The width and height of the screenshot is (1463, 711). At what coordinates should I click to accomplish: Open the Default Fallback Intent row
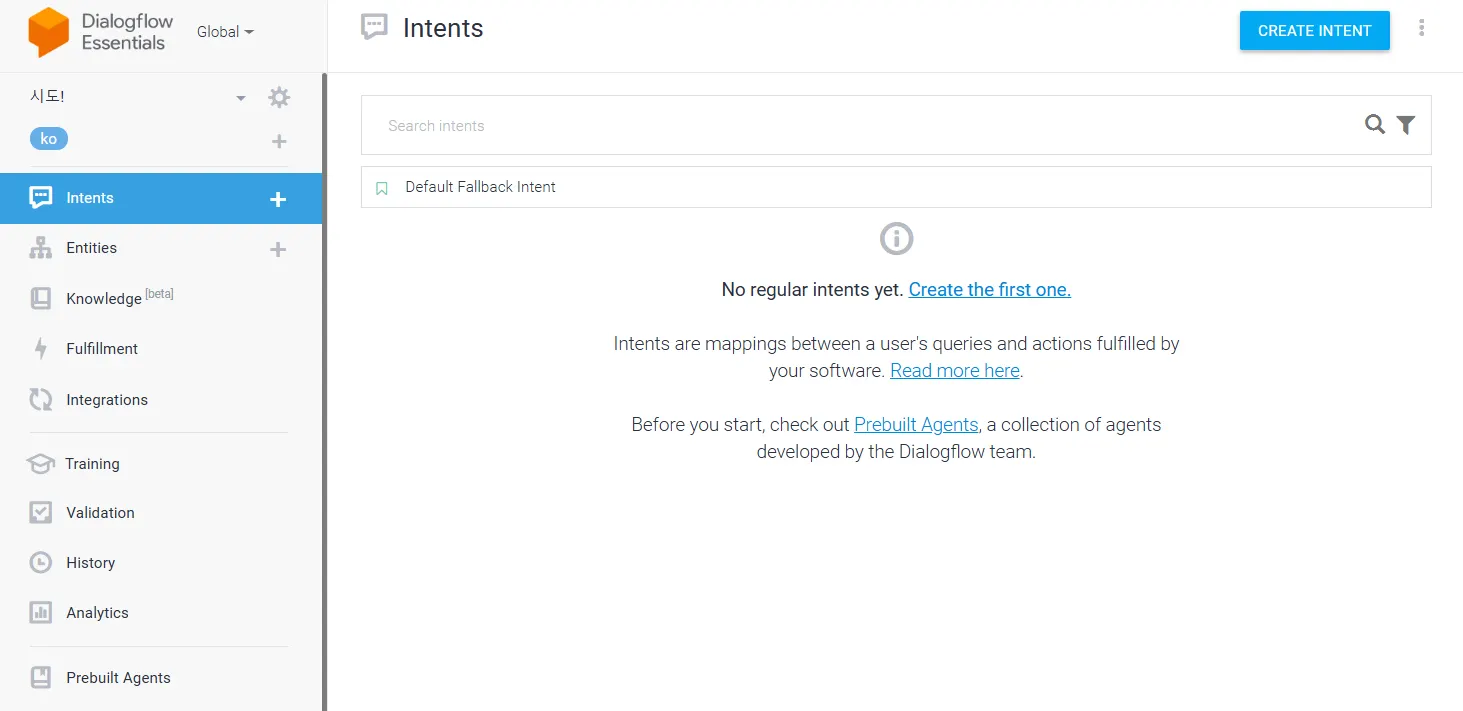[481, 187]
